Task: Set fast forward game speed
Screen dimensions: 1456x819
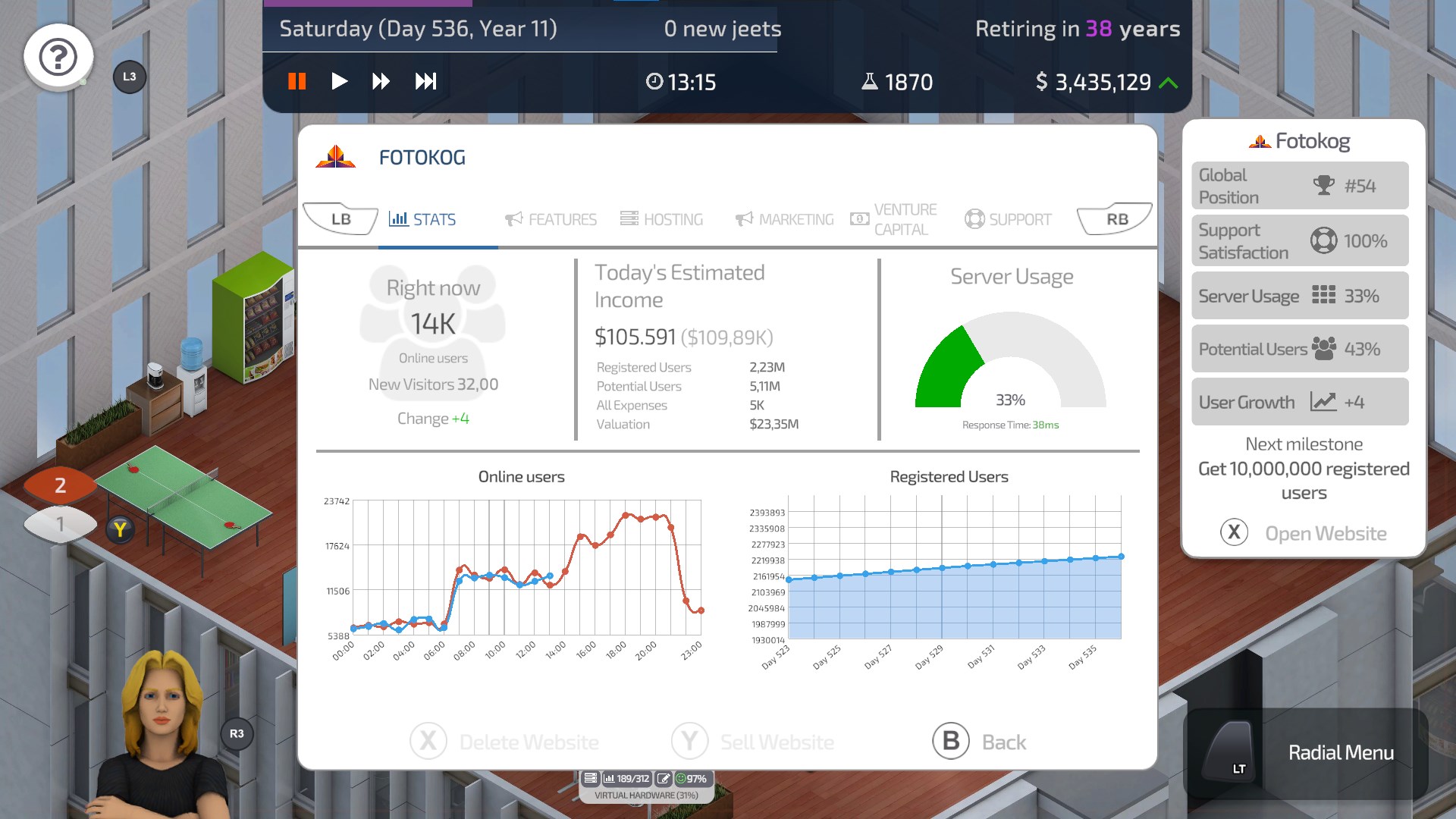Action: pos(381,81)
